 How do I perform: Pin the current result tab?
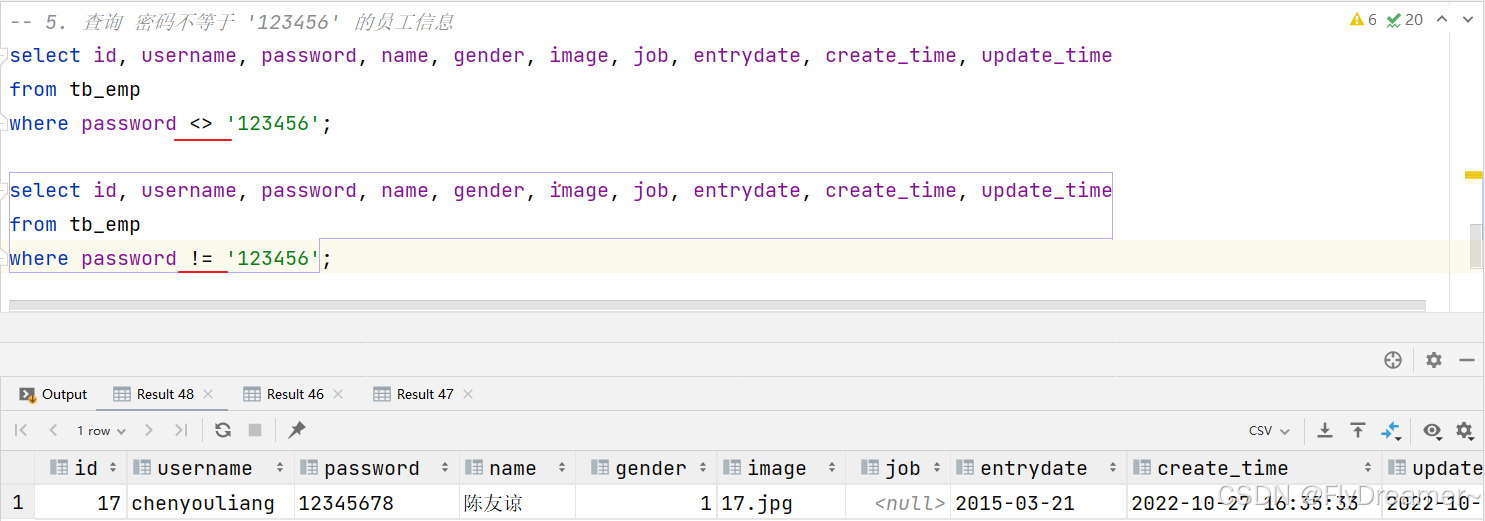(297, 430)
